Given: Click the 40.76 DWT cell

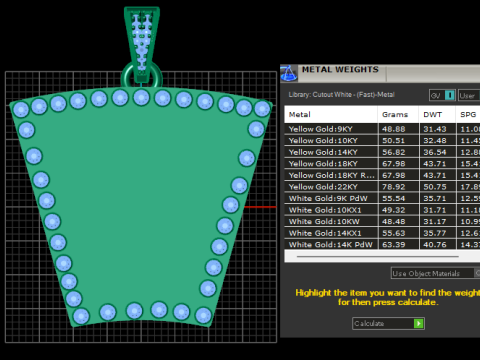Looking at the screenshot, I should click(437, 244).
